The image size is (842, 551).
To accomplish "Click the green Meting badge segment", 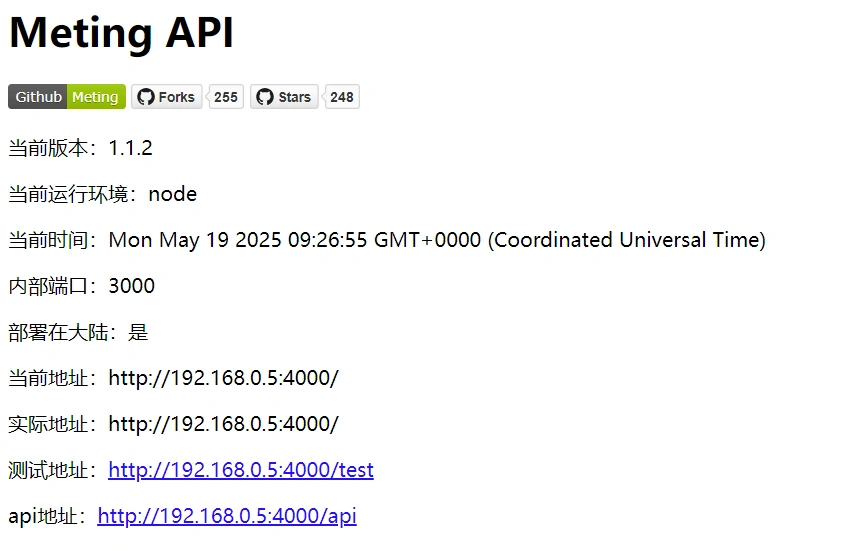I will (96, 97).
